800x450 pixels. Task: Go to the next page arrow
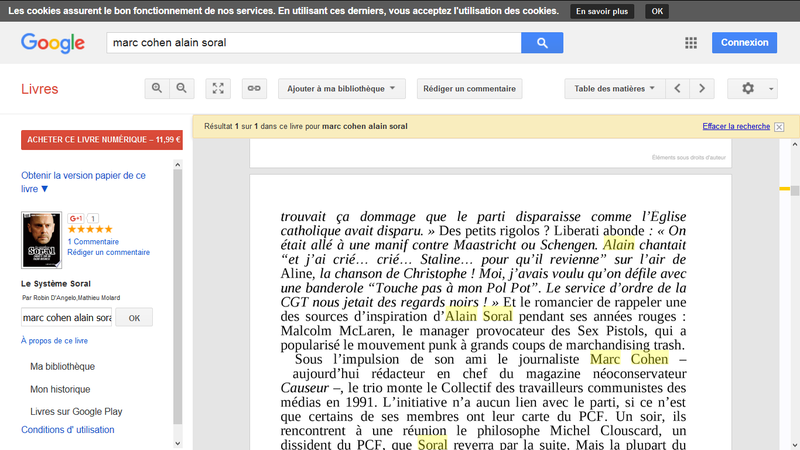702,88
